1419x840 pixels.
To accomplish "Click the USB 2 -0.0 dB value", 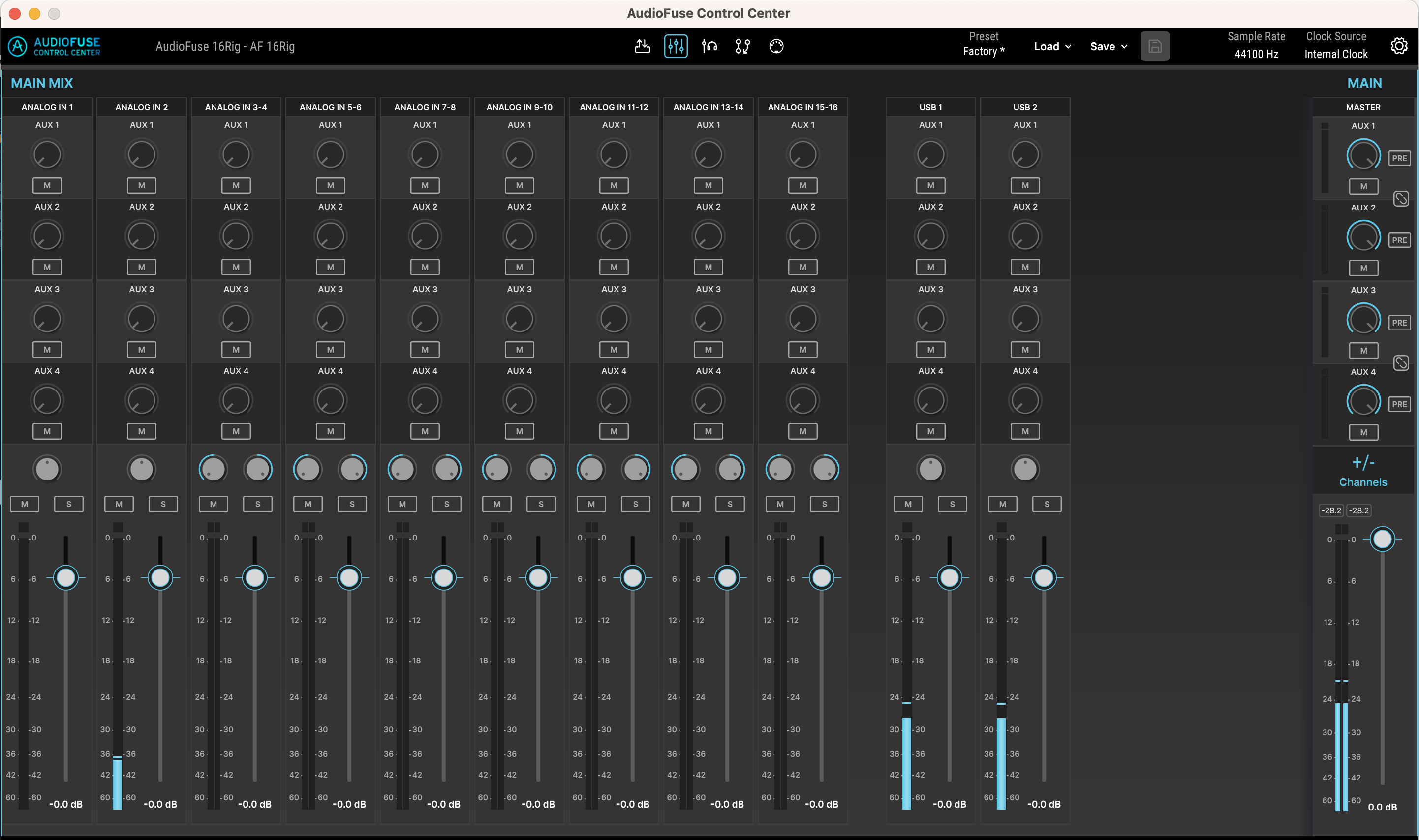I will coord(1044,804).
